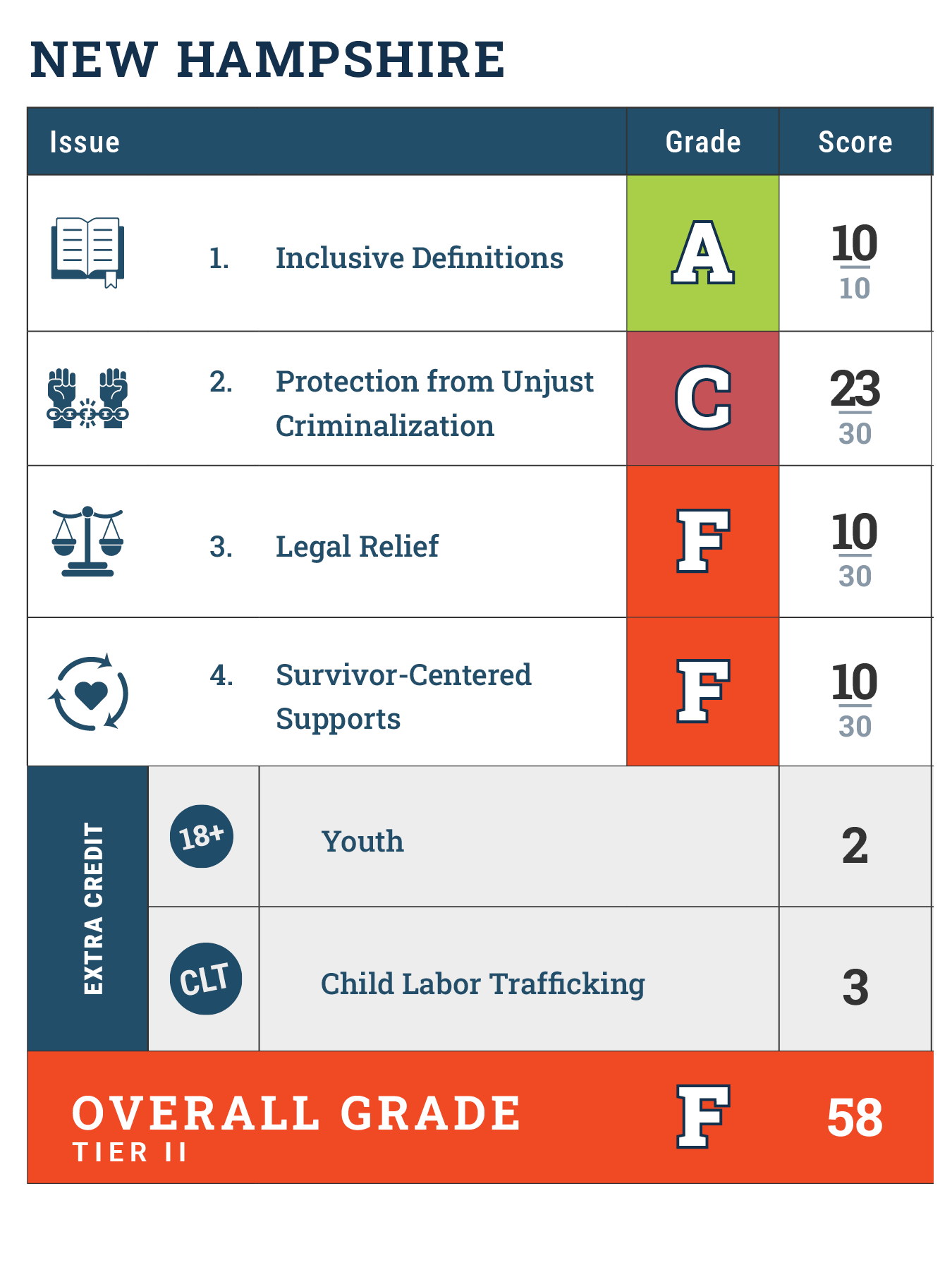The image size is (952, 1270).
Task: Click the Grade column header
Action: [x=703, y=143]
